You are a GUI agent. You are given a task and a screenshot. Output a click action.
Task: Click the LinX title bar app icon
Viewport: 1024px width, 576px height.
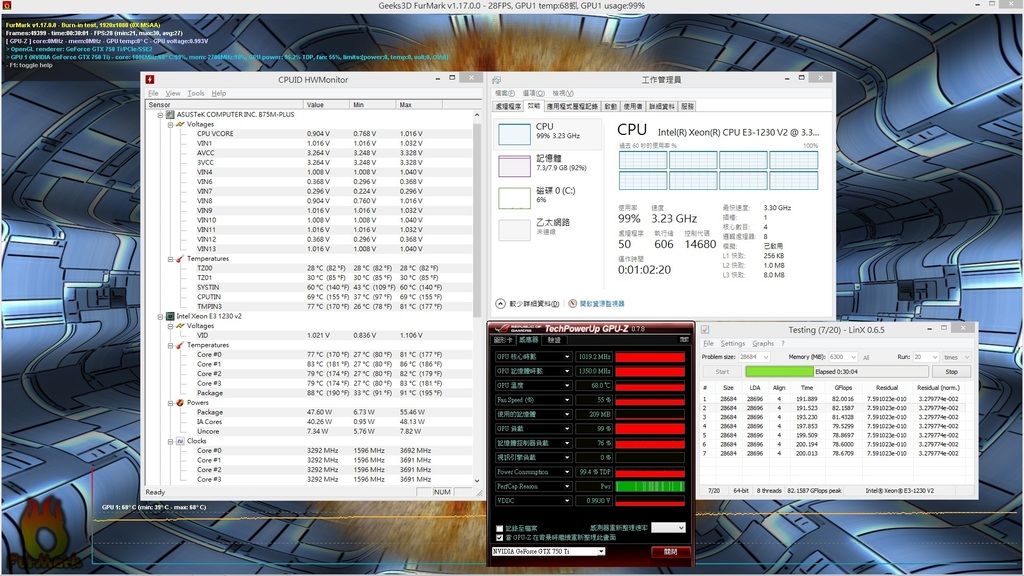(x=705, y=330)
